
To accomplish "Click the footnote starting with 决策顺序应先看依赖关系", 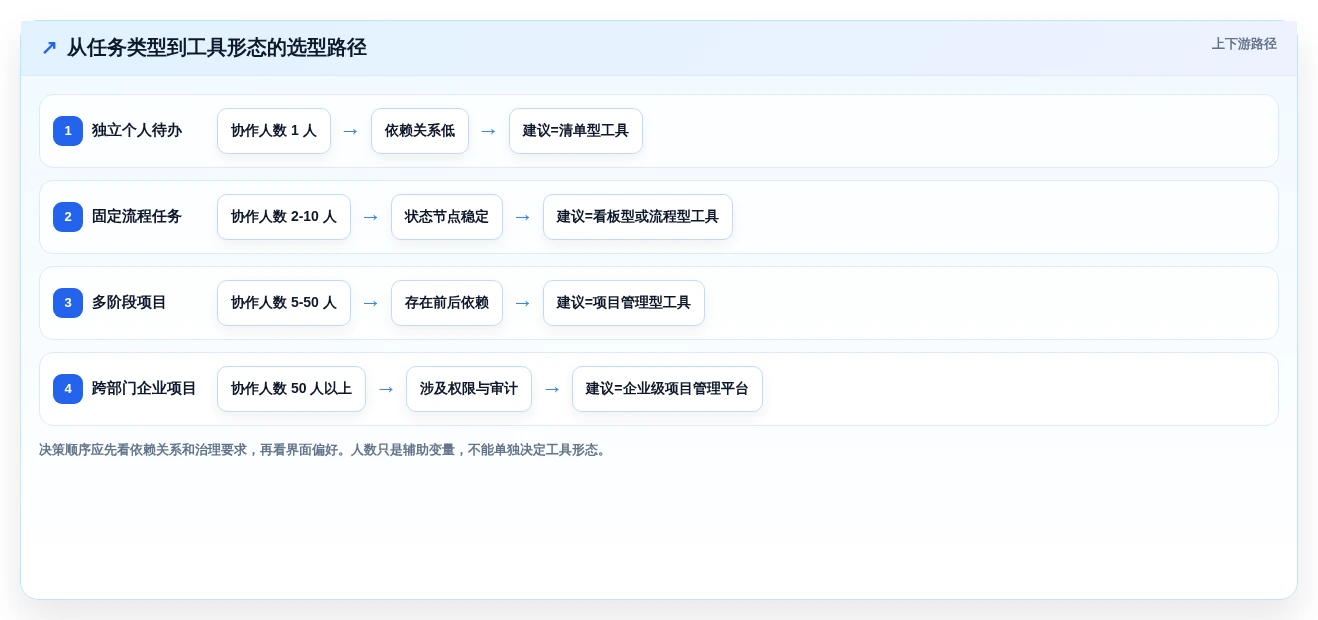I will (x=325, y=451).
